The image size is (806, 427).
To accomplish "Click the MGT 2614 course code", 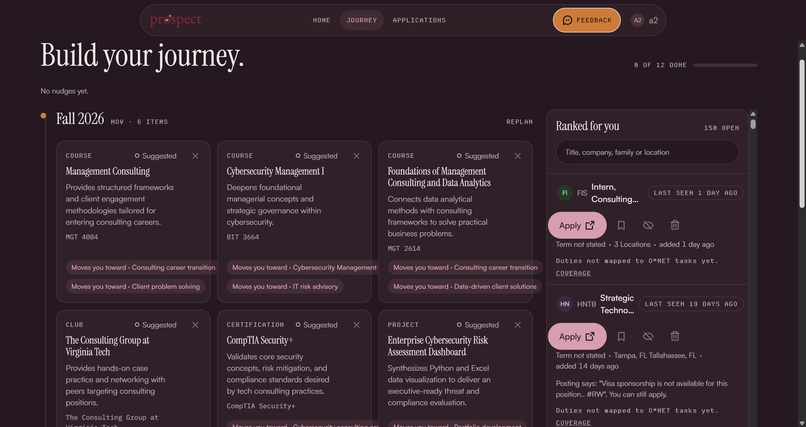I will coord(404,248).
